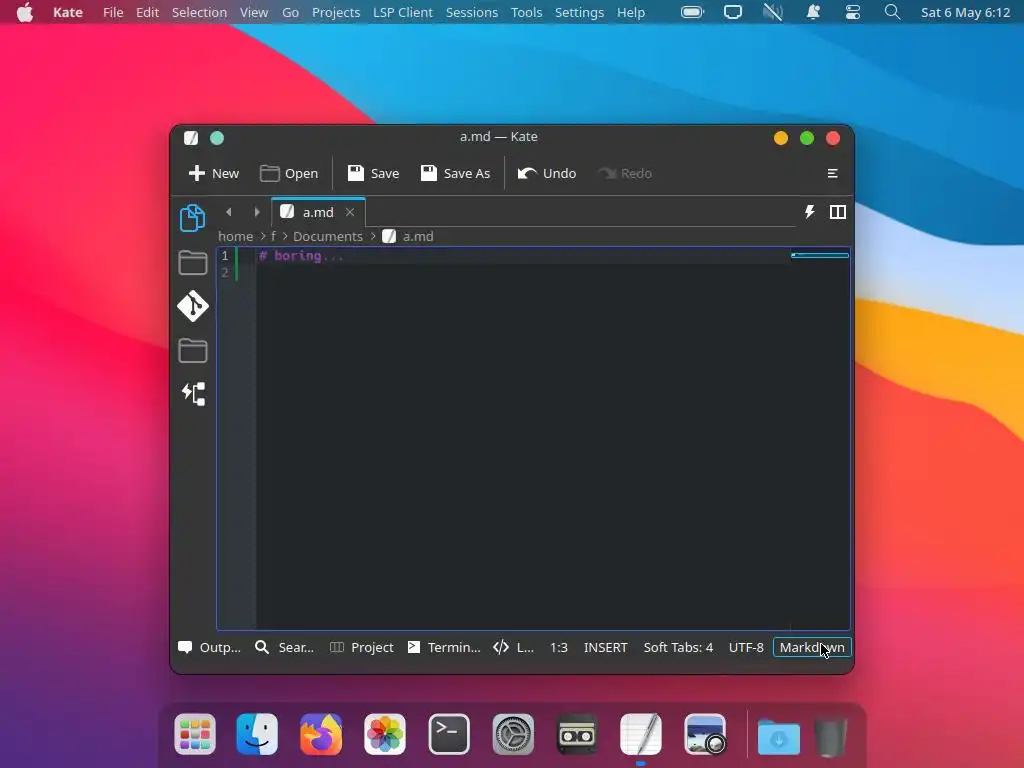Open the UTF-8 encoding selector

tap(746, 647)
